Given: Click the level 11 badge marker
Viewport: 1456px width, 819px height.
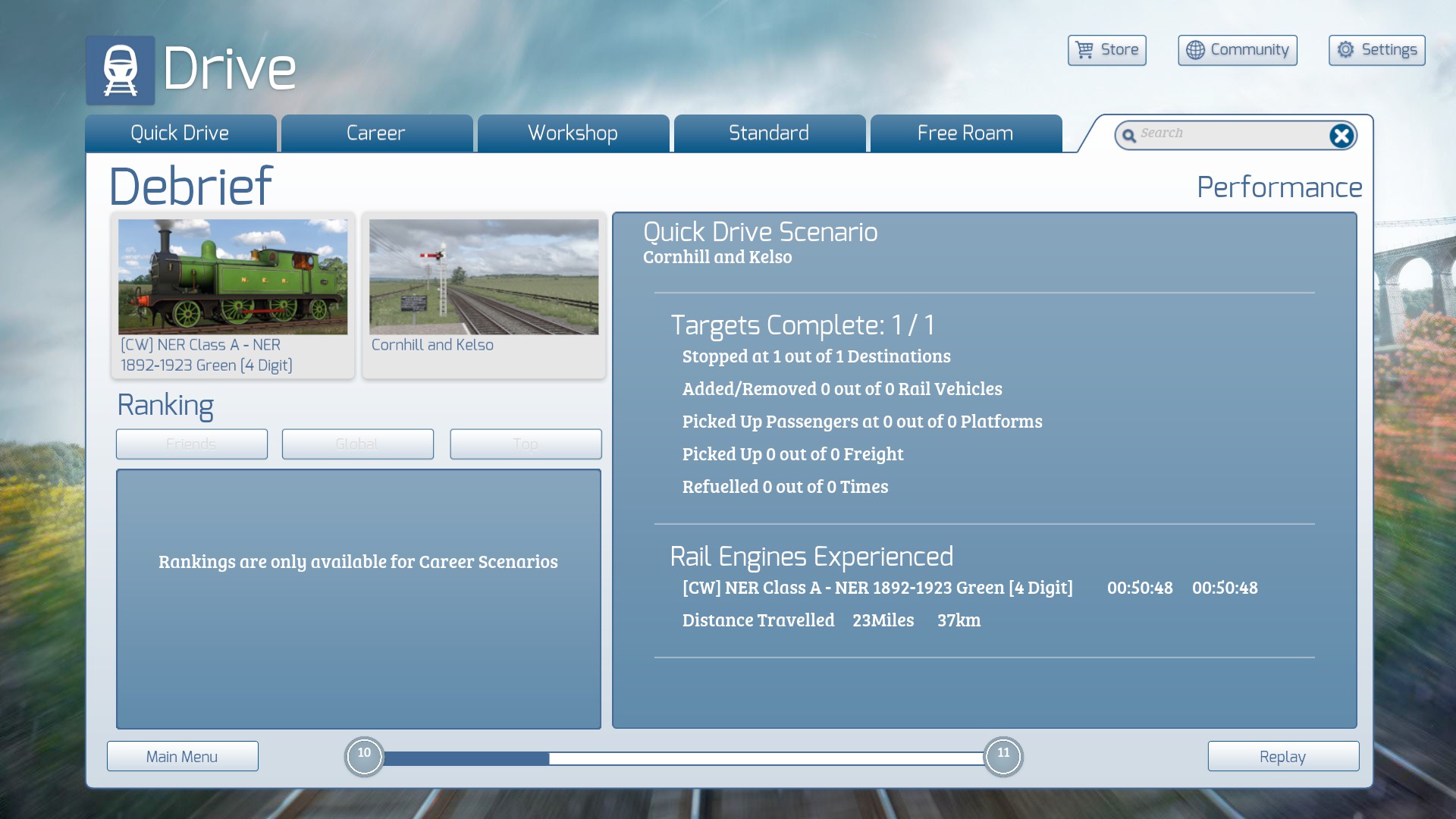Looking at the screenshot, I should coord(1003,756).
